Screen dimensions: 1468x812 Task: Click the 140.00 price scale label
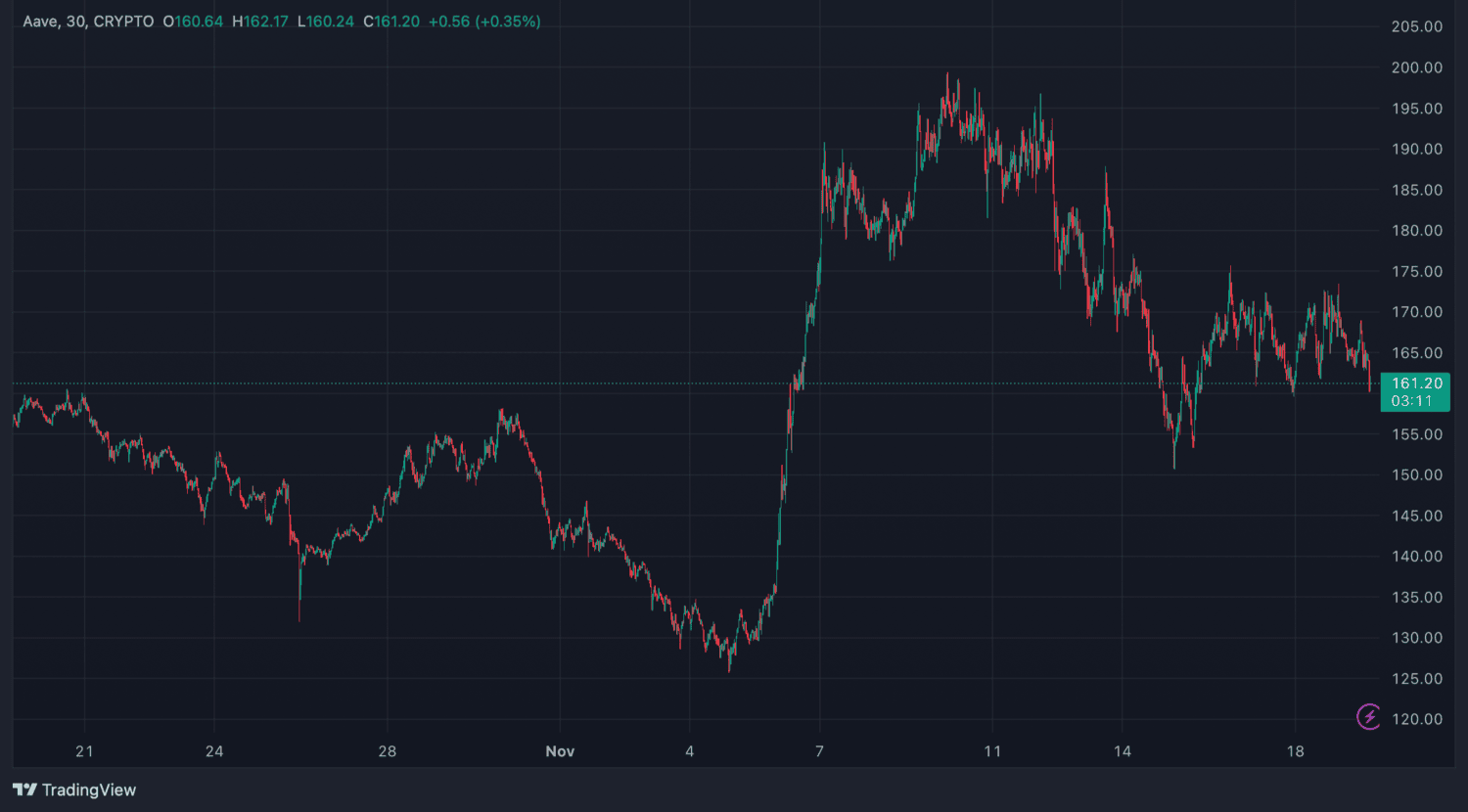coord(1416,556)
